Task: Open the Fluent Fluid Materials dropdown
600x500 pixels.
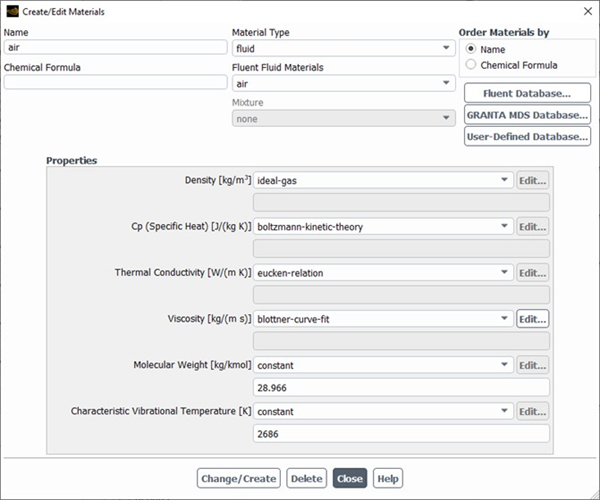Action: pyautogui.click(x=344, y=83)
